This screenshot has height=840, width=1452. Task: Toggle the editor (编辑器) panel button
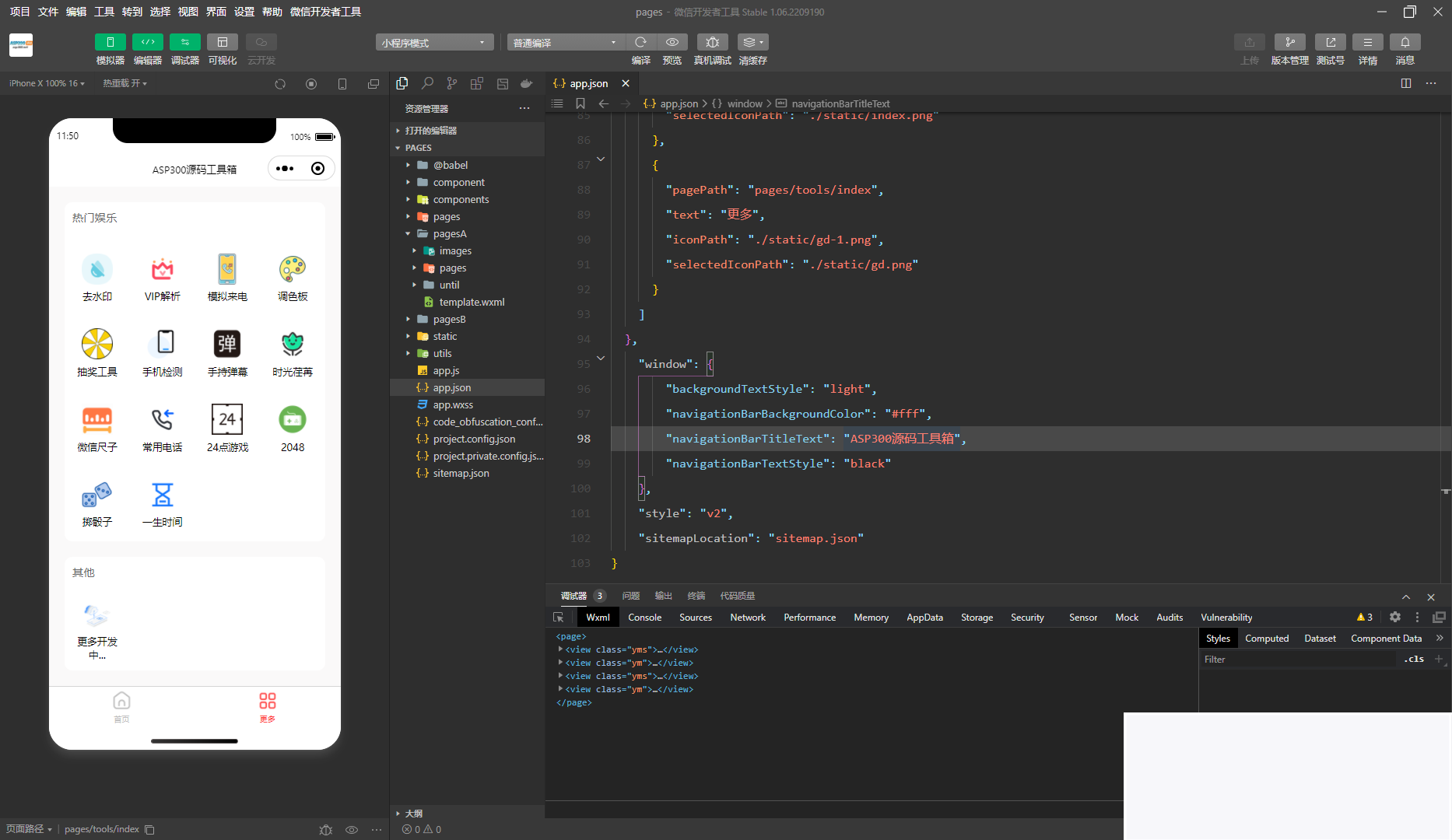pos(147,43)
